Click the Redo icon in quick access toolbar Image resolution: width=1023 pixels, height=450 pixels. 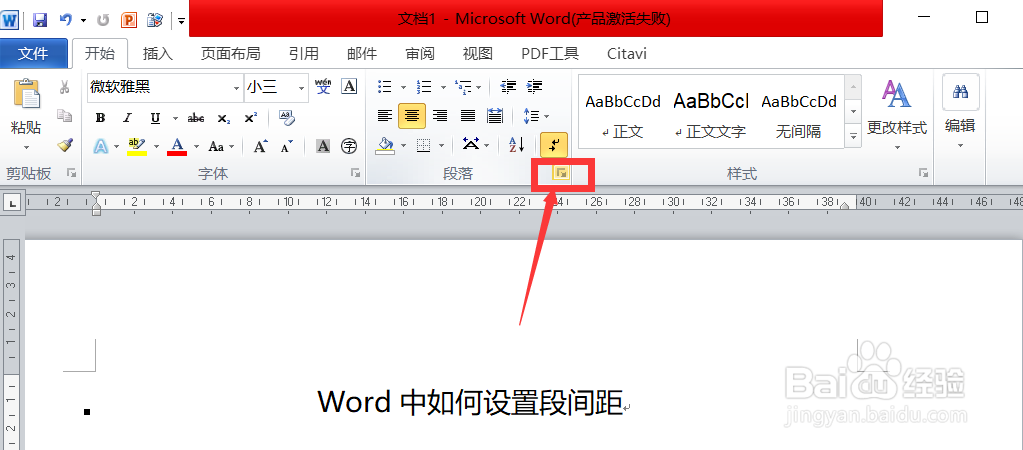coord(102,20)
